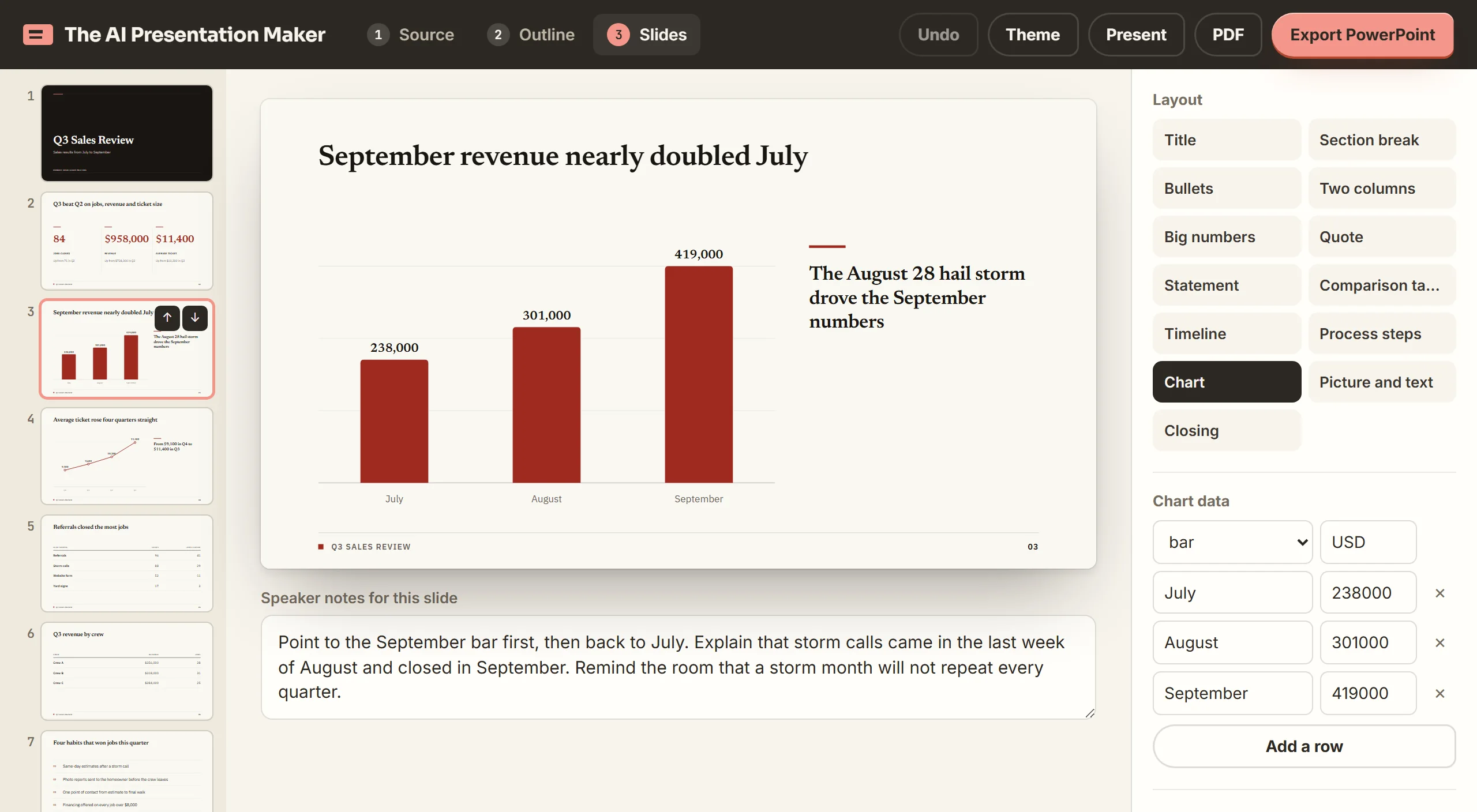Choose the Section break layout
Screen dimensions: 1477x812
(1382, 140)
